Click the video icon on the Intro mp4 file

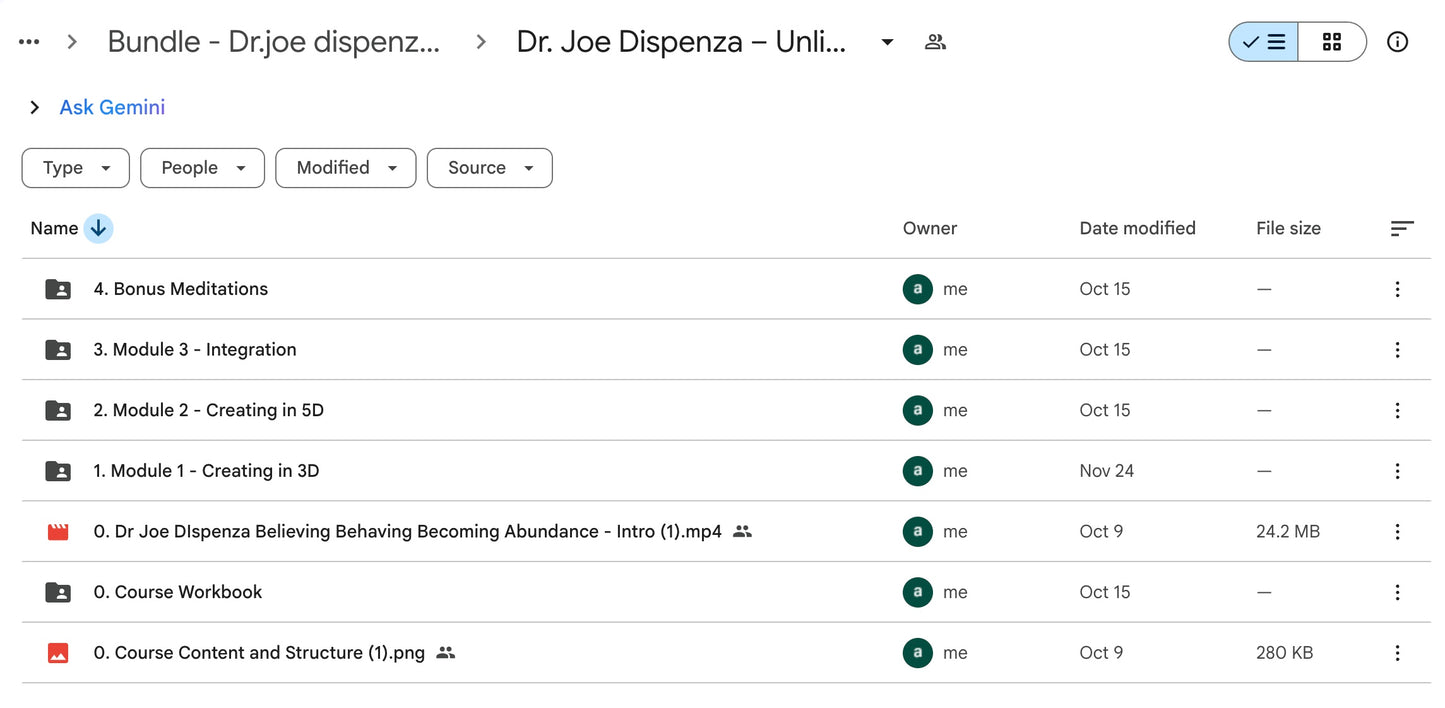(x=57, y=531)
